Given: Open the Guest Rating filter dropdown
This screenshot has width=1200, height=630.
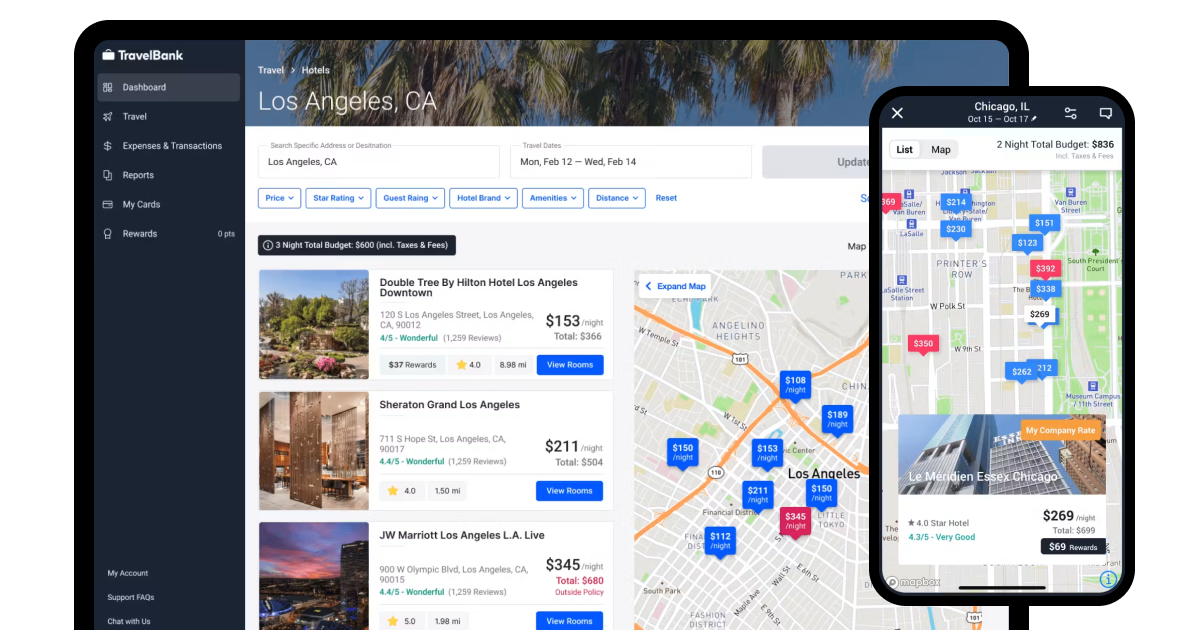Looking at the screenshot, I should [410, 198].
